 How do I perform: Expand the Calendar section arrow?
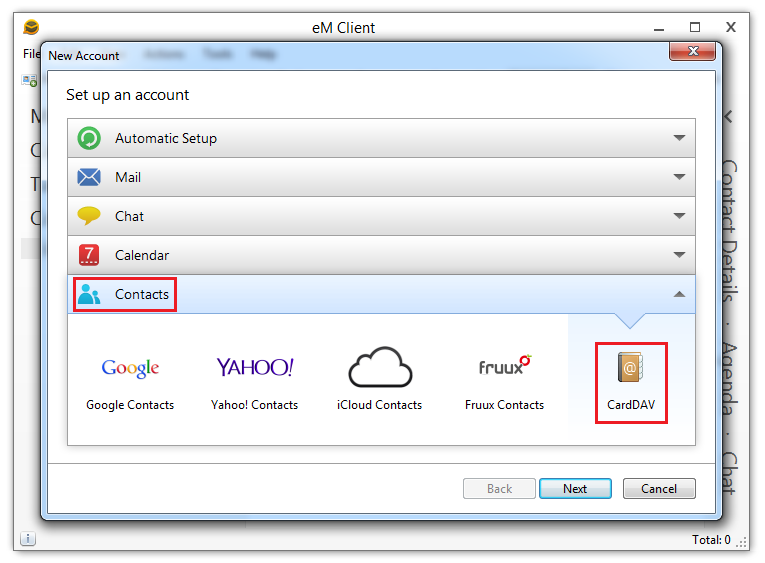click(679, 255)
